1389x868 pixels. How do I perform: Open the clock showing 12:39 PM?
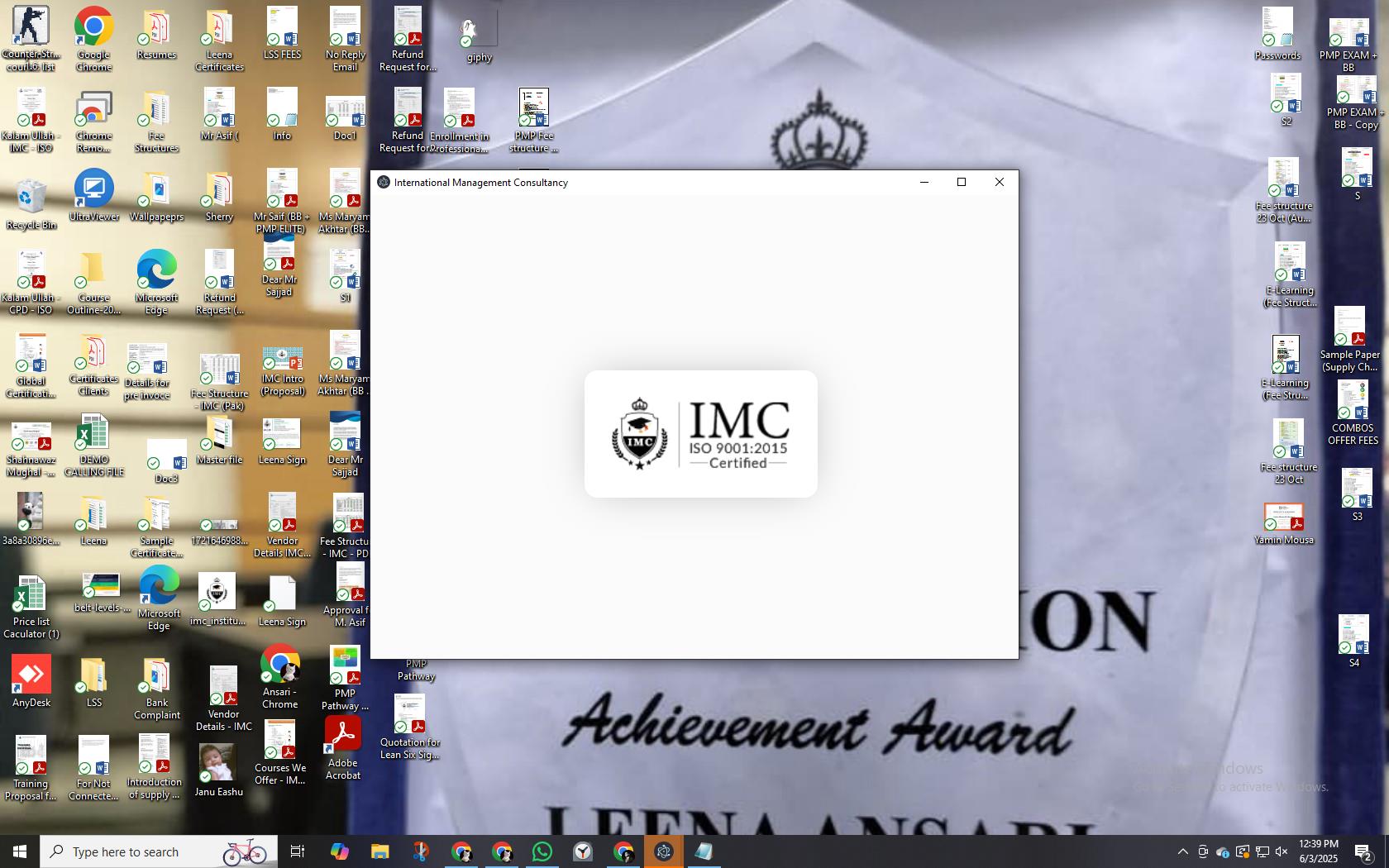point(1319,851)
